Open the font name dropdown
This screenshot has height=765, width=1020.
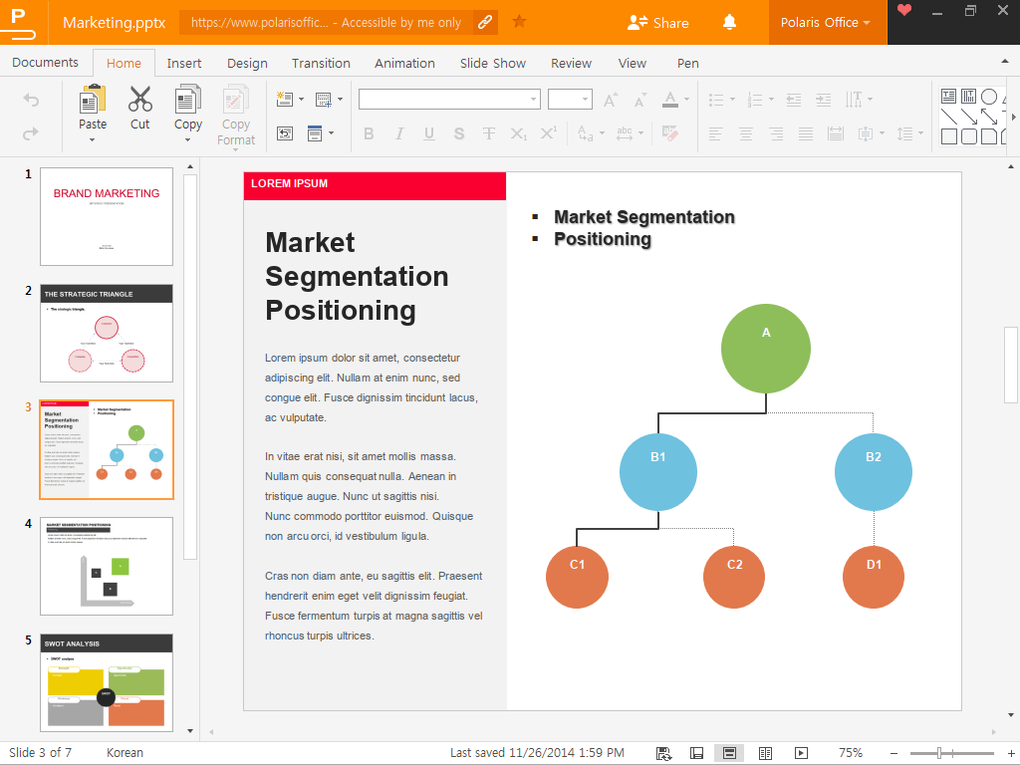click(x=533, y=99)
